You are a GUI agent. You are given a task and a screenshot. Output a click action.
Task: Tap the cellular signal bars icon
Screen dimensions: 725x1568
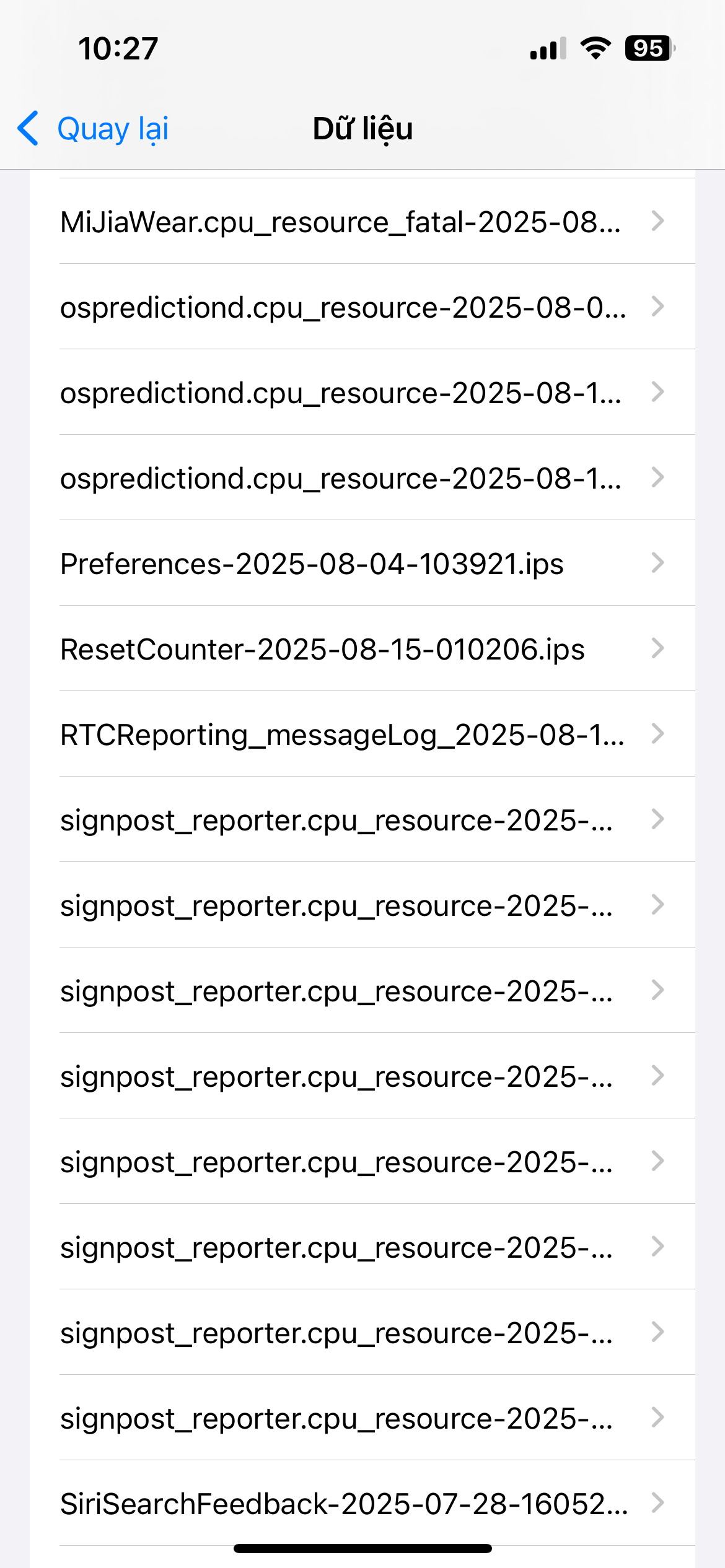548,48
